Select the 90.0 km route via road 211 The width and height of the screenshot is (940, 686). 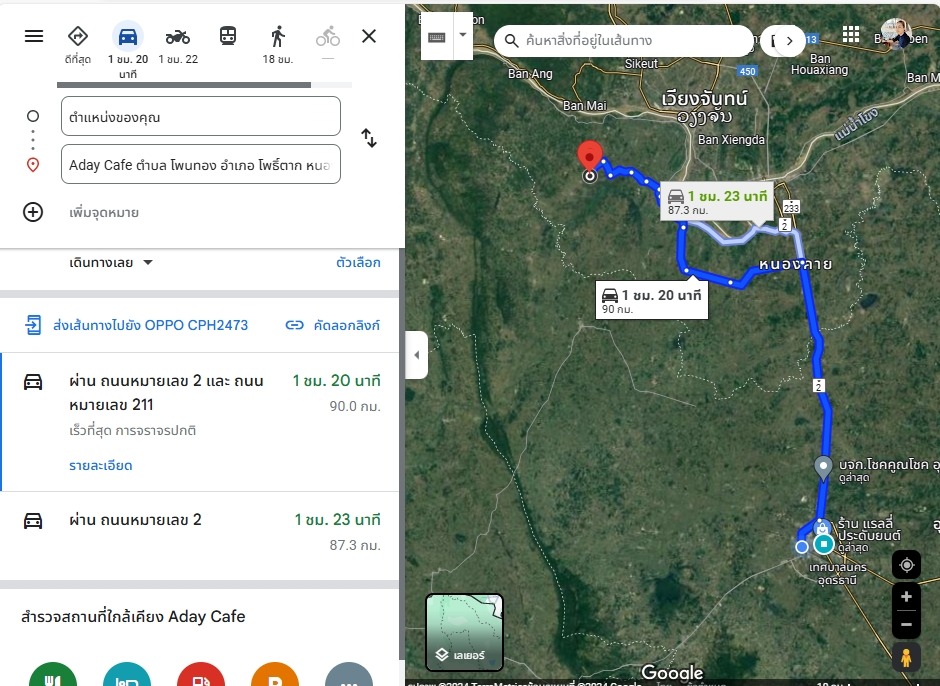tap(200, 422)
